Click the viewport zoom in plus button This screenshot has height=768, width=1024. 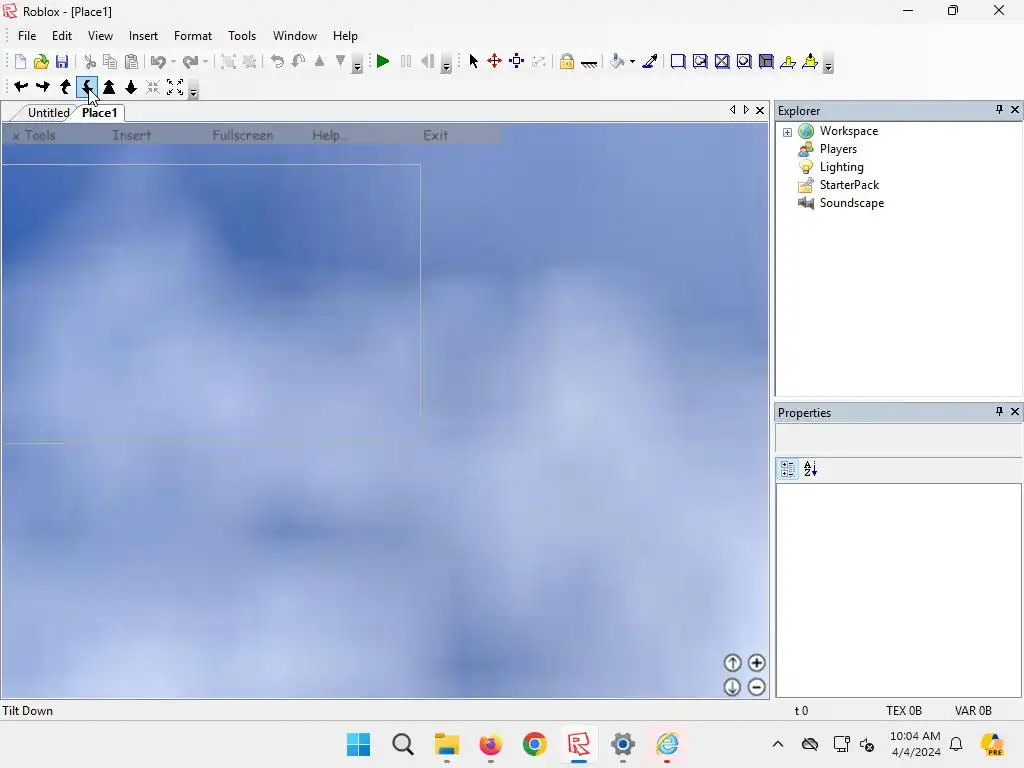756,663
